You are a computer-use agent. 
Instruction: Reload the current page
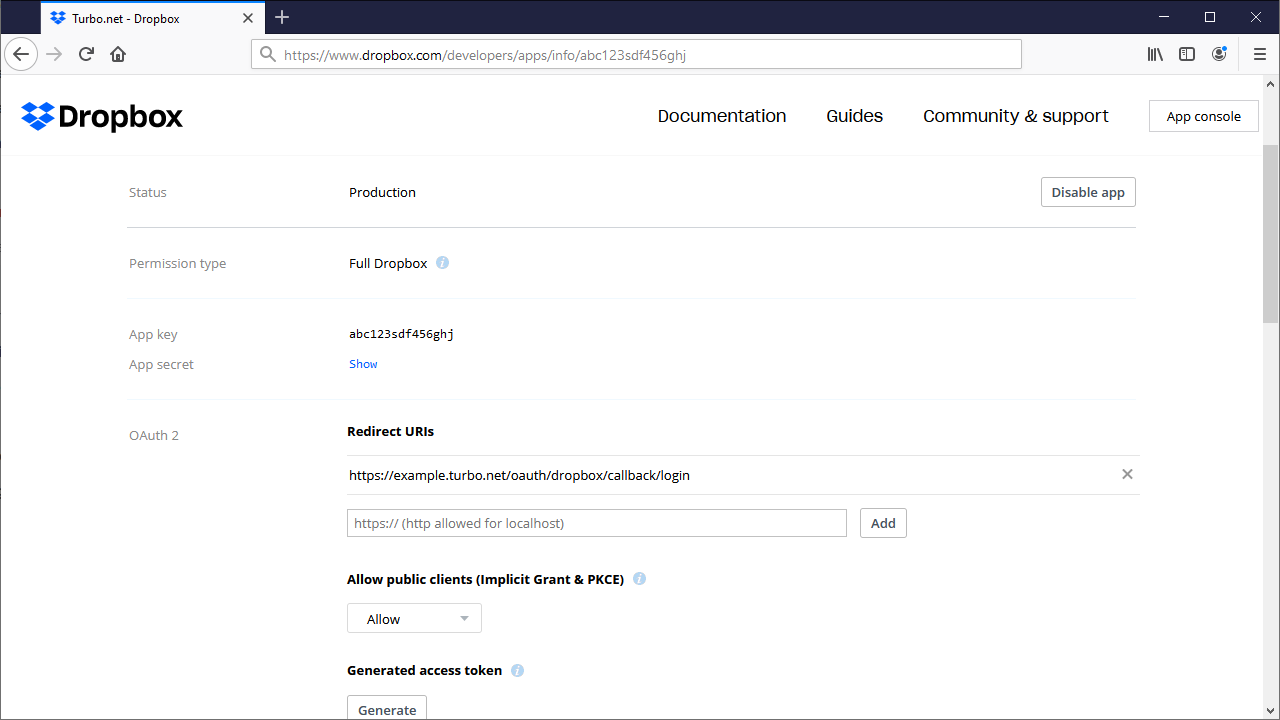(85, 54)
